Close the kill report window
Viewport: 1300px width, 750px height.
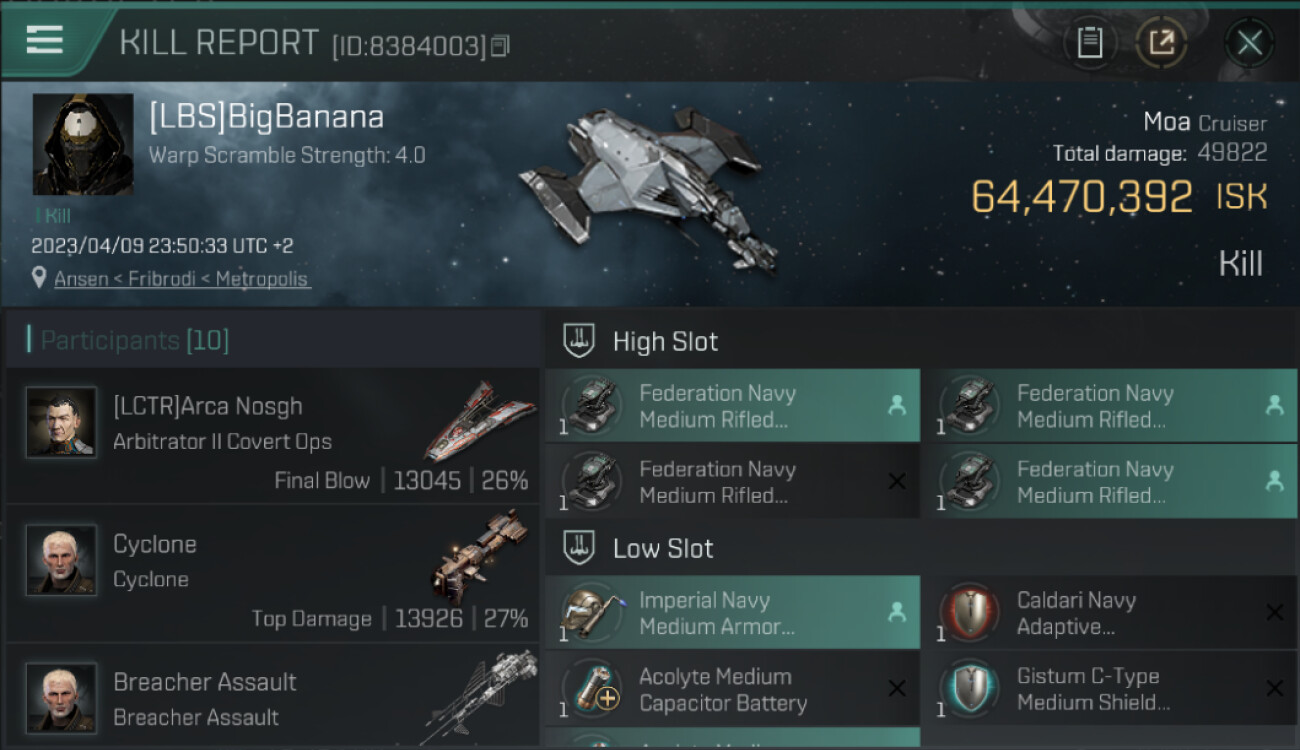click(1249, 43)
